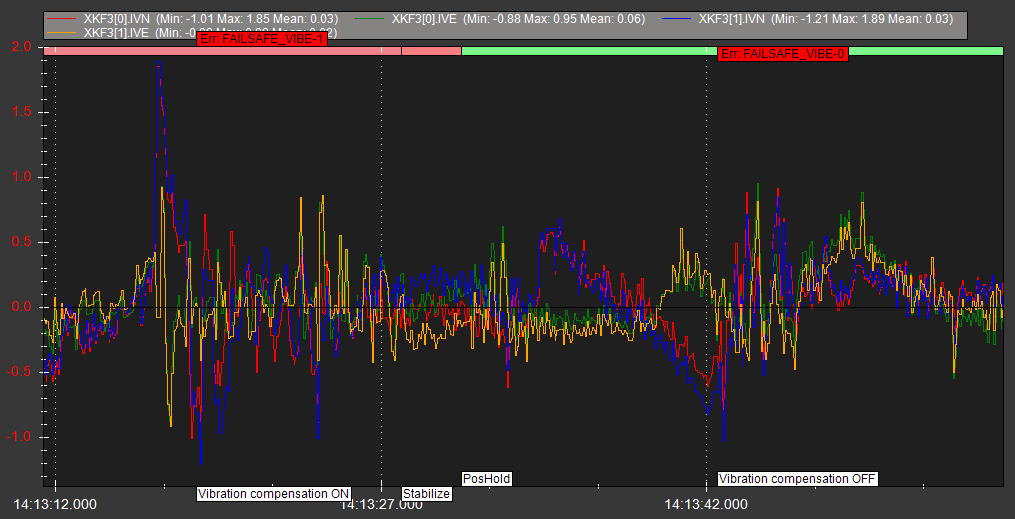The width and height of the screenshot is (1015, 519).
Task: Select the Vibration compensation OFF label
Action: (x=797, y=479)
